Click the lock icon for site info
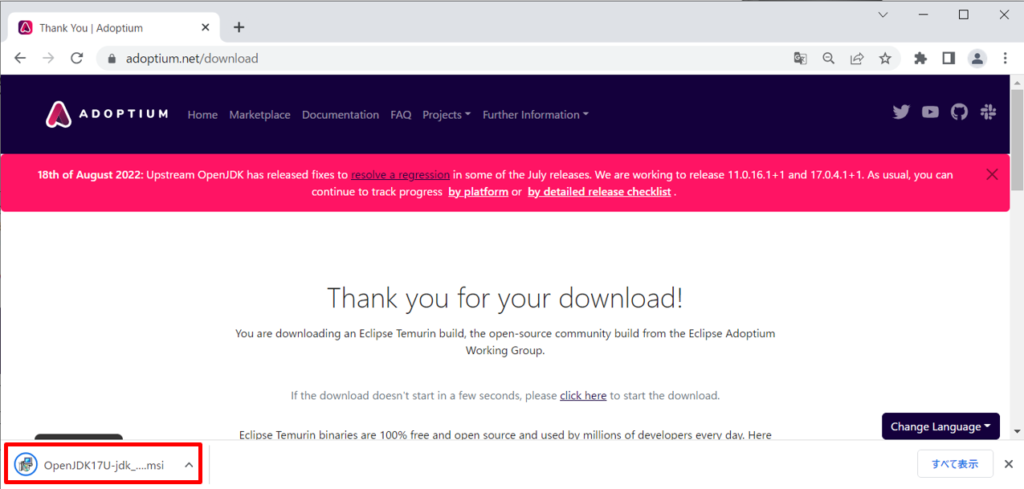Viewport: 1024px width, 489px height. (x=112, y=59)
